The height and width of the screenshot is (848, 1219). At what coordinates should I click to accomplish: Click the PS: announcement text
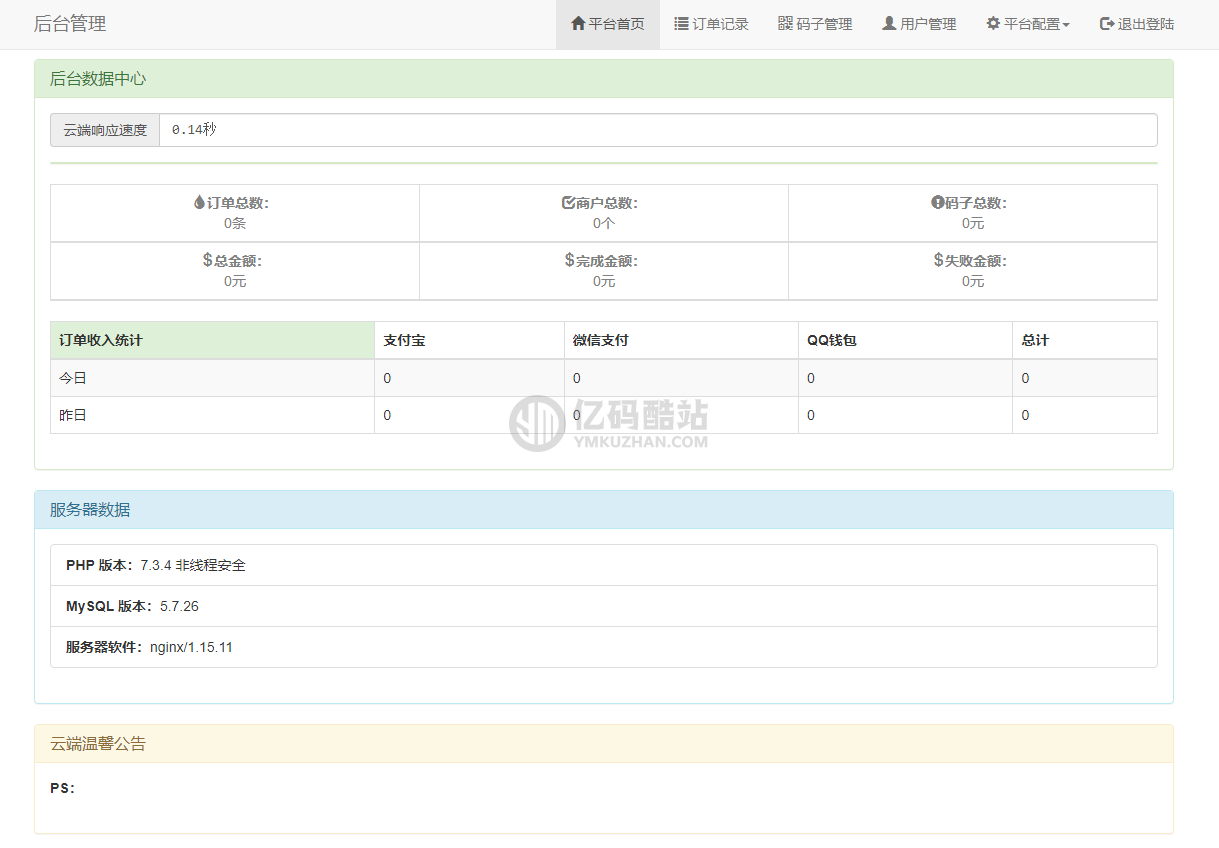click(x=62, y=788)
